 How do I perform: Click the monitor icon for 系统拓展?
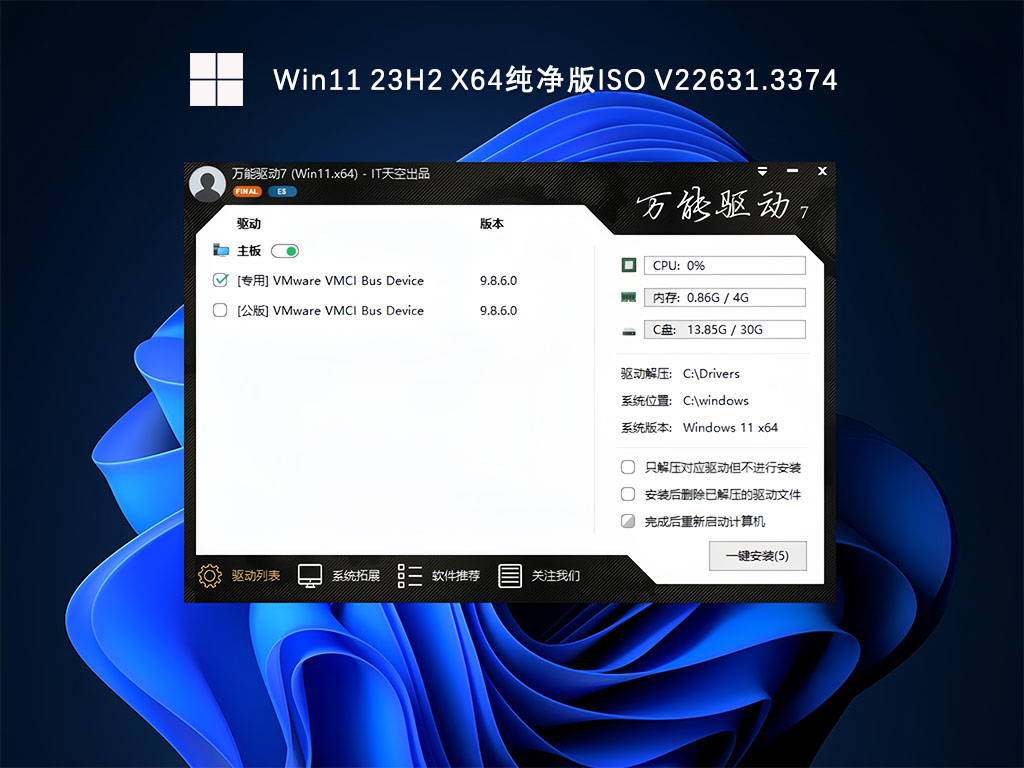310,576
